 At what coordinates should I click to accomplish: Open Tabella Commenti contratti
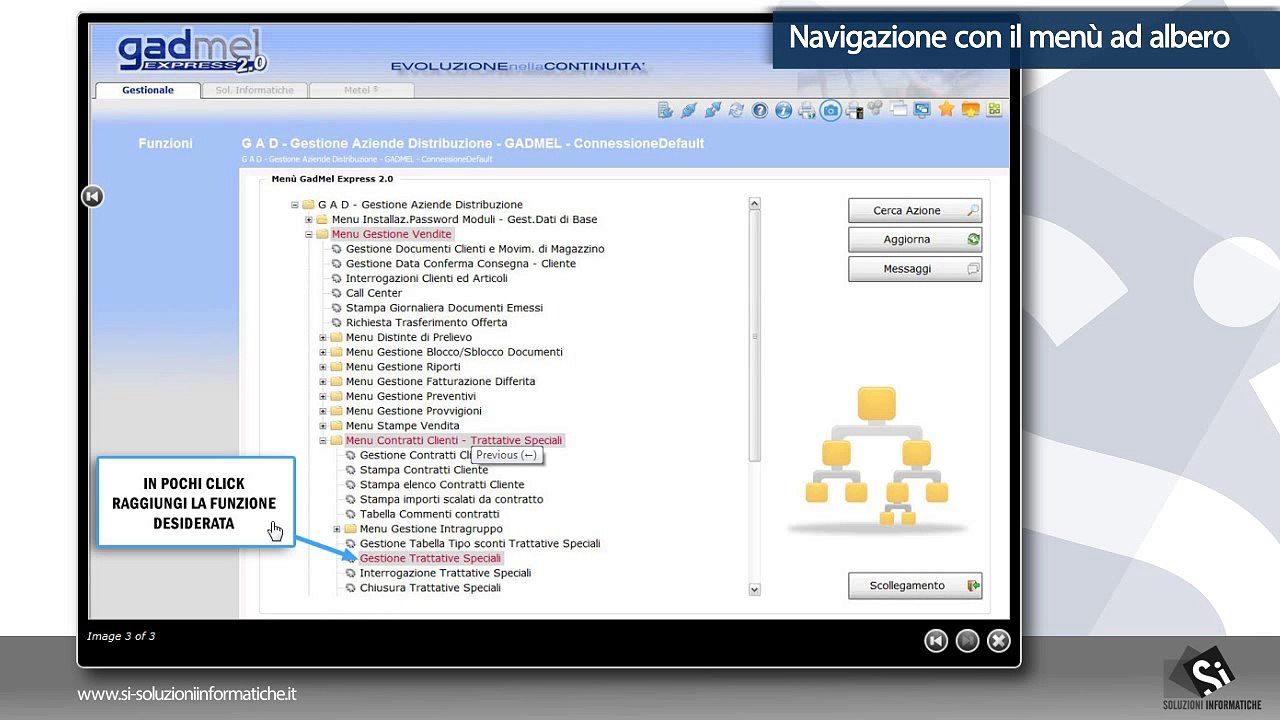(x=429, y=514)
